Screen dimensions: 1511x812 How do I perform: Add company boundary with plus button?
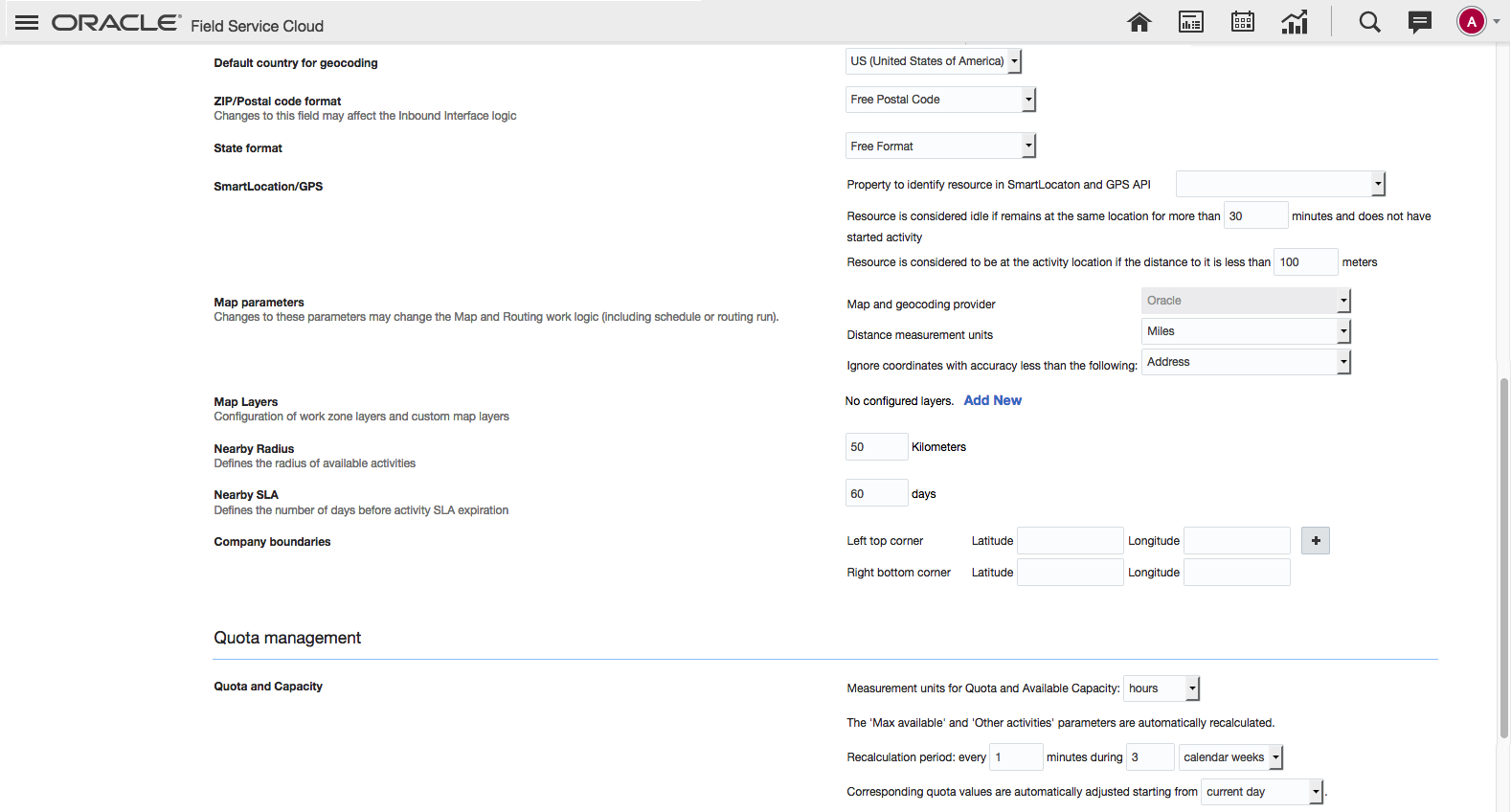(x=1315, y=541)
